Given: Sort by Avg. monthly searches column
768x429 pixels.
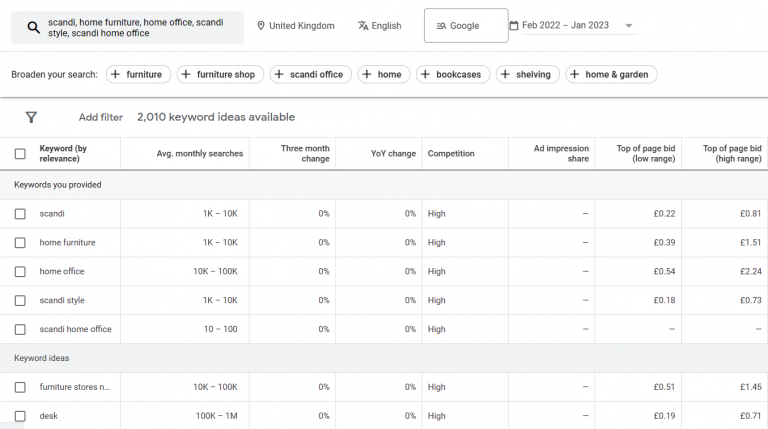Looking at the screenshot, I should pos(199,154).
